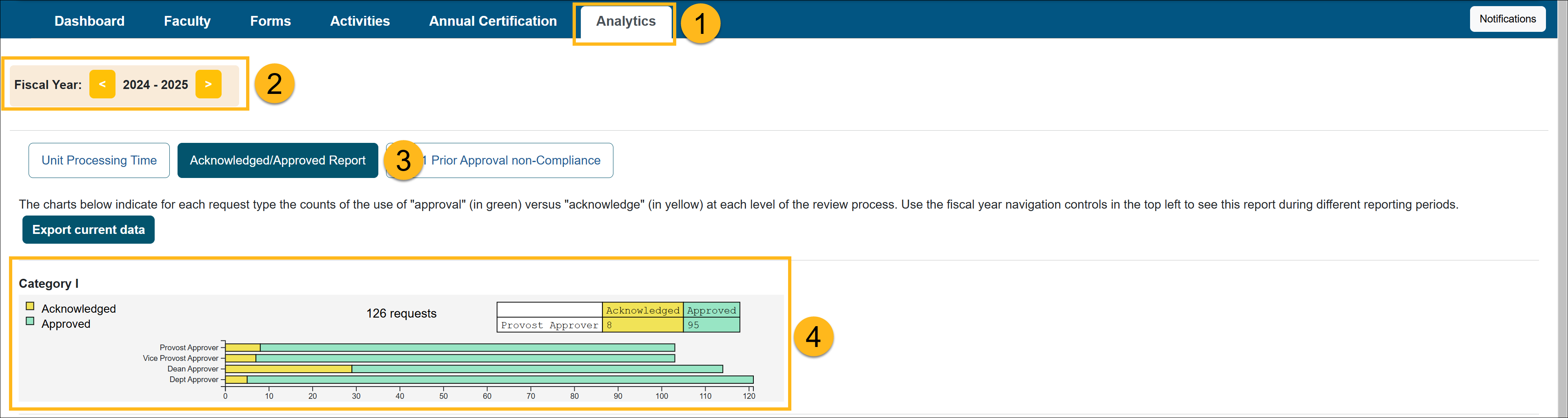Image resolution: width=1568 pixels, height=418 pixels.
Task: Advance to next fiscal year
Action: click(x=208, y=84)
